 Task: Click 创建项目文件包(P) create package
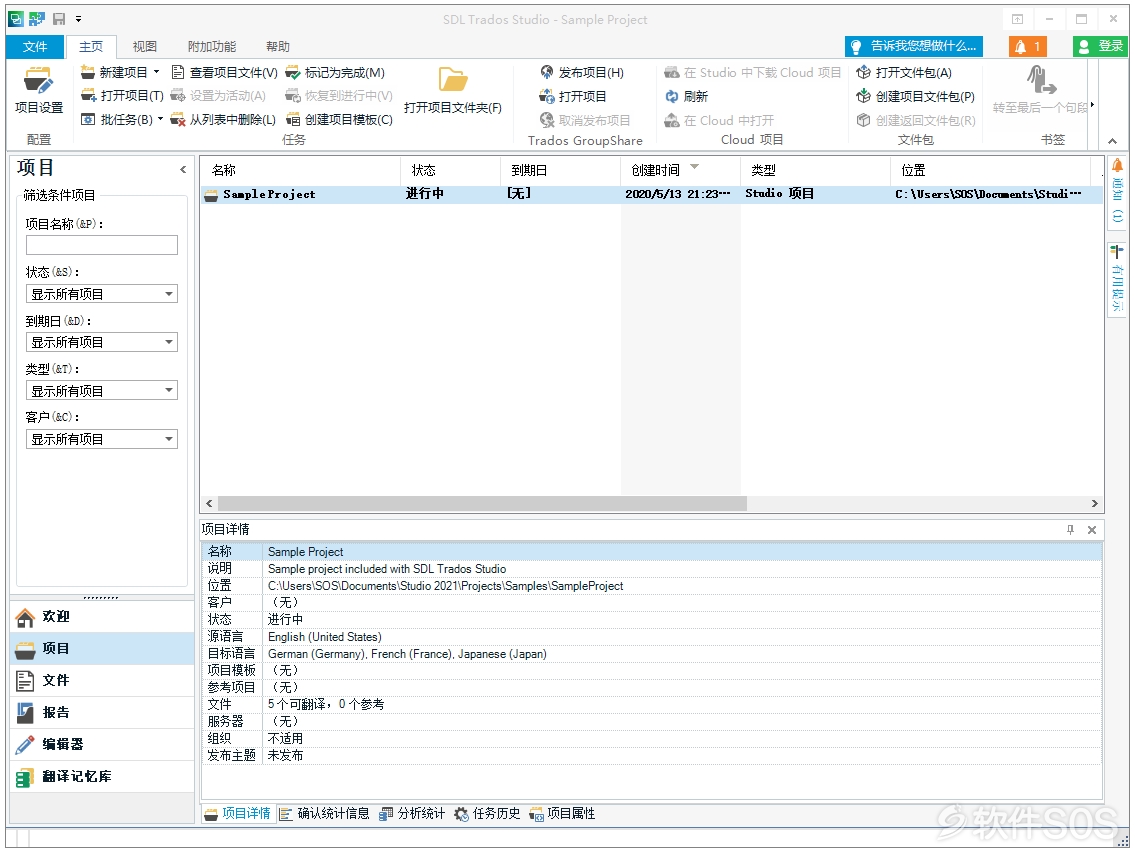coord(916,96)
